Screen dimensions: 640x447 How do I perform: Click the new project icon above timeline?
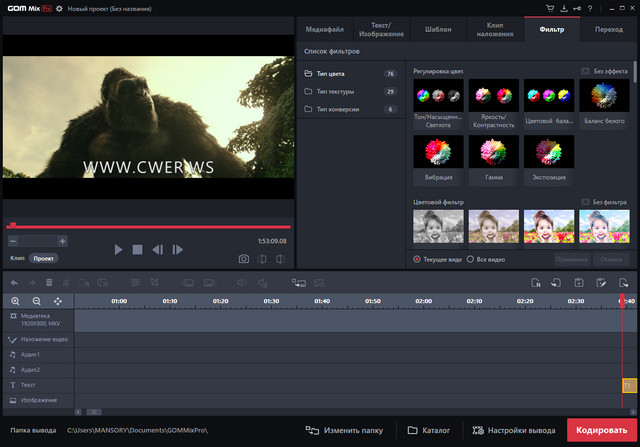click(536, 283)
